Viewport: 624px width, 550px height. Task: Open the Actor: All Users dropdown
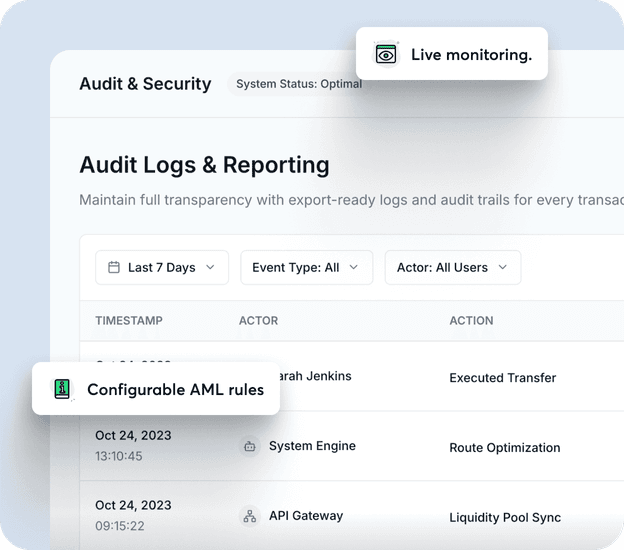click(x=453, y=267)
